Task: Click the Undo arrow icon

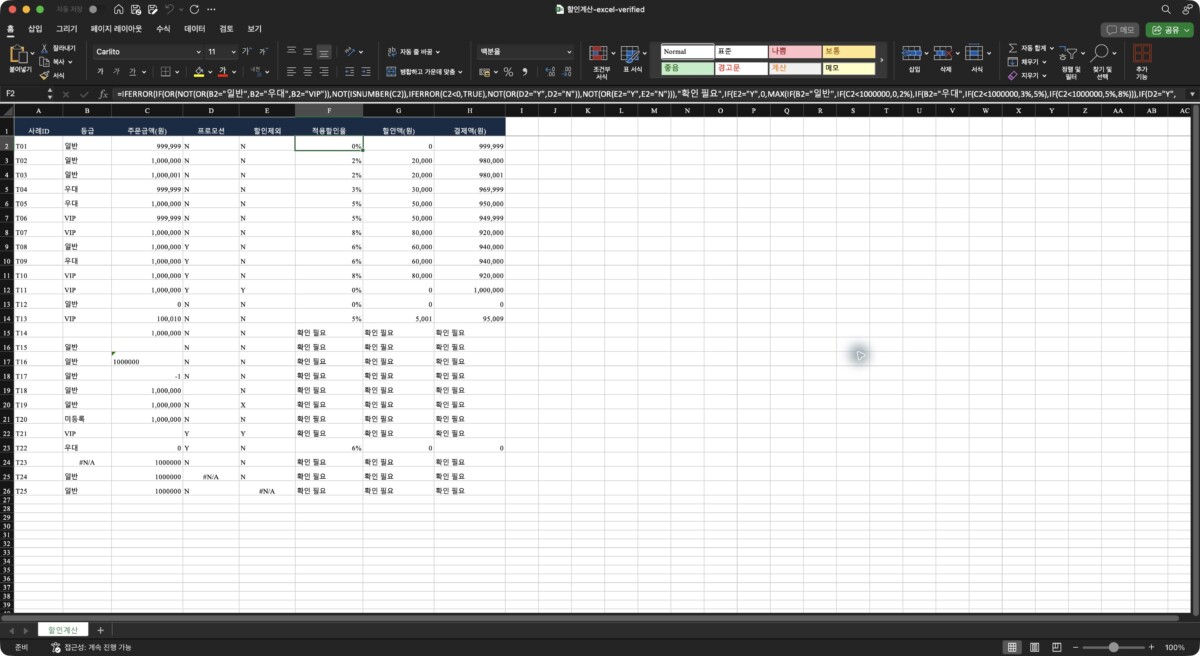Action: 169,9
